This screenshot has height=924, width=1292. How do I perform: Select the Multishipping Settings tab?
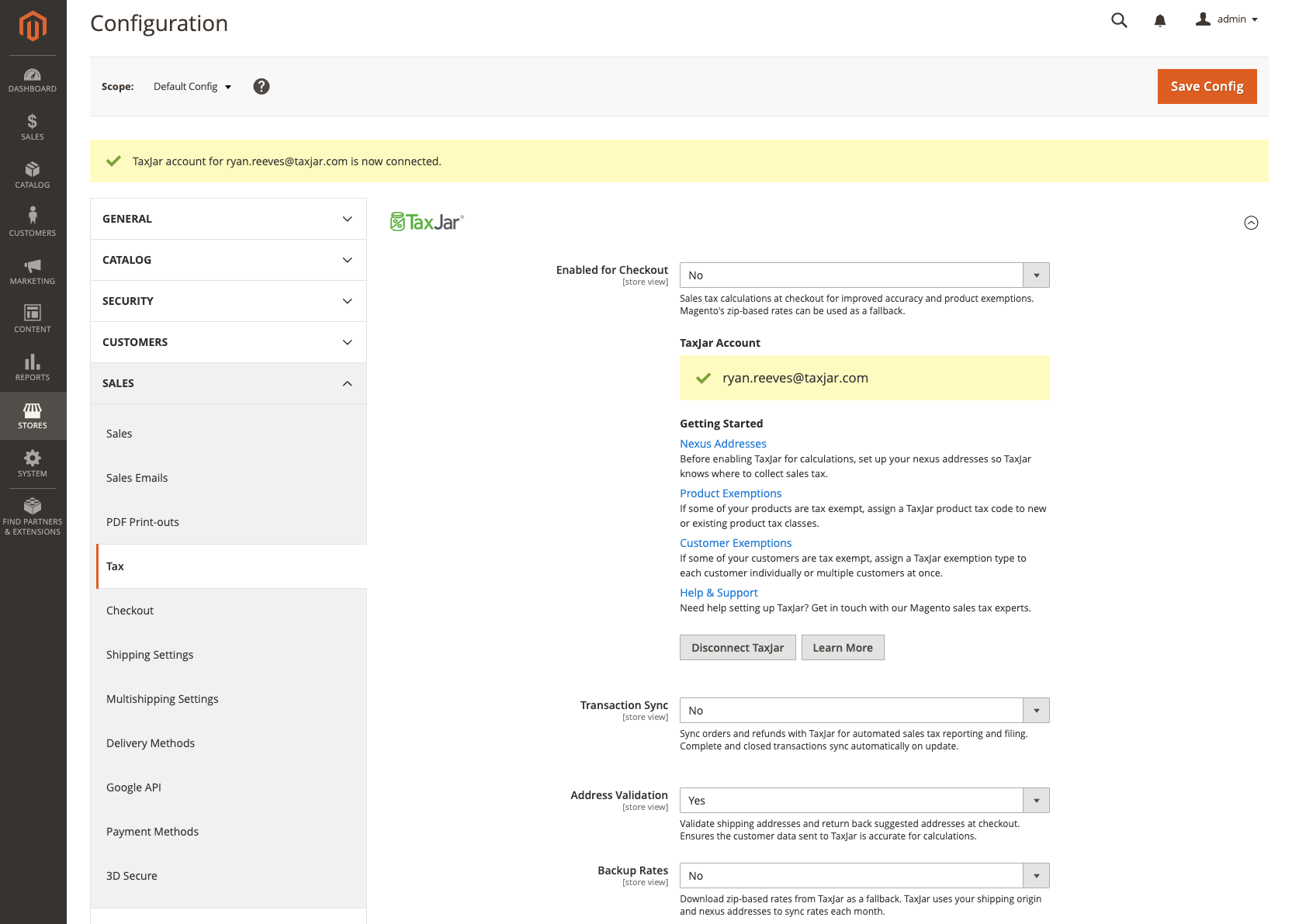coord(231,699)
